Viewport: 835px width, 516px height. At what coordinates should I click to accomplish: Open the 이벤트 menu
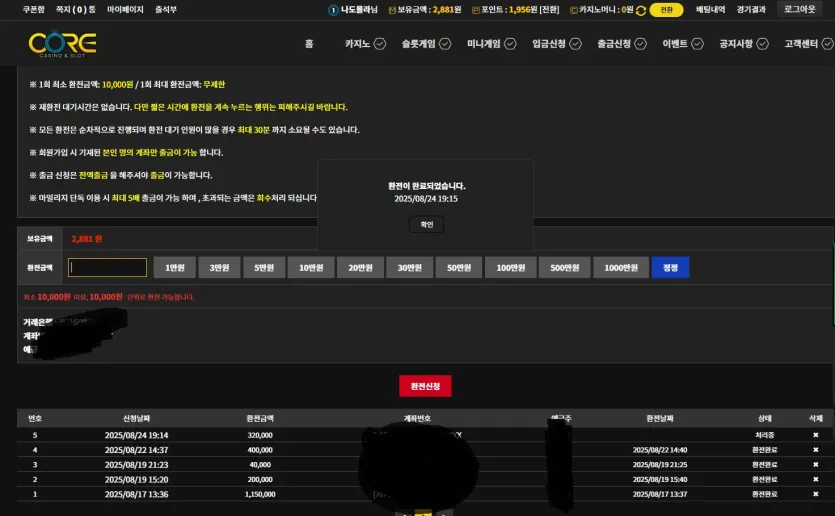pyautogui.click(x=683, y=44)
